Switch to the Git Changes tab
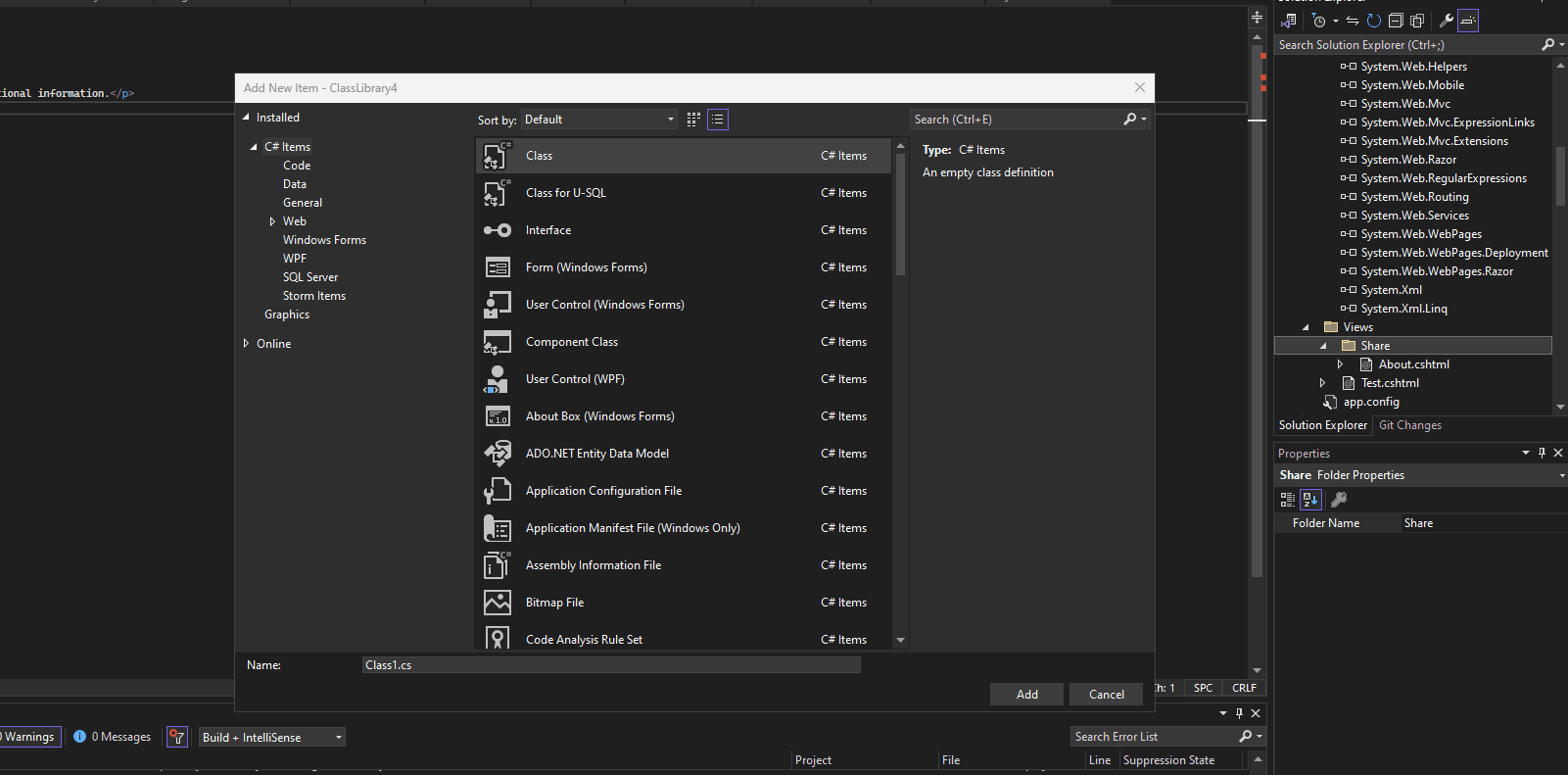 [1410, 425]
